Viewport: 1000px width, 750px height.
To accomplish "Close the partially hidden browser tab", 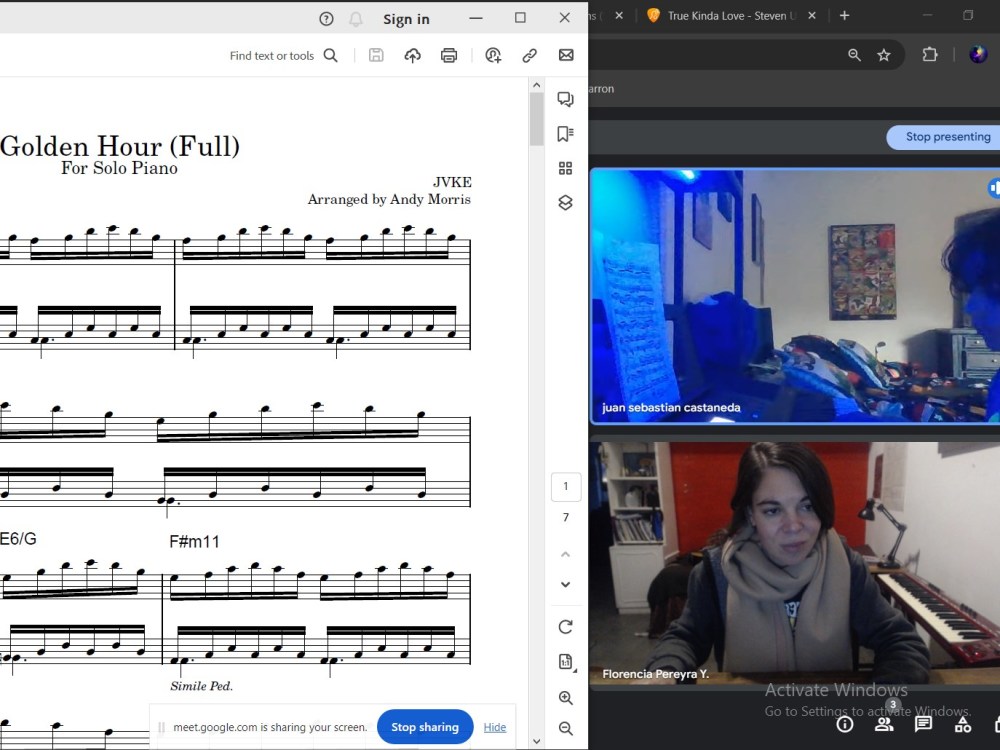I will (x=619, y=16).
